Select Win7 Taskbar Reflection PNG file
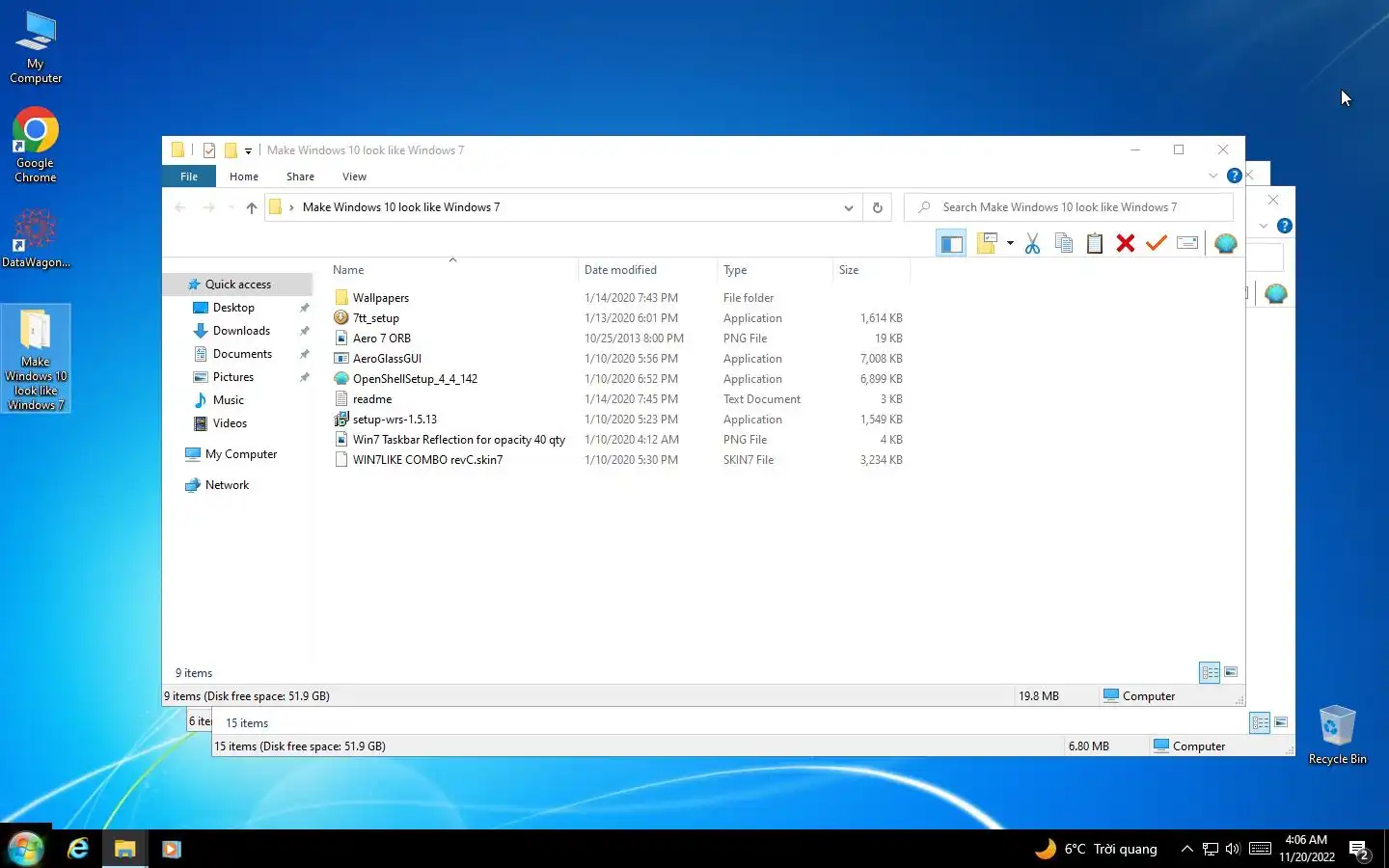This screenshot has height=868, width=1389. click(458, 440)
